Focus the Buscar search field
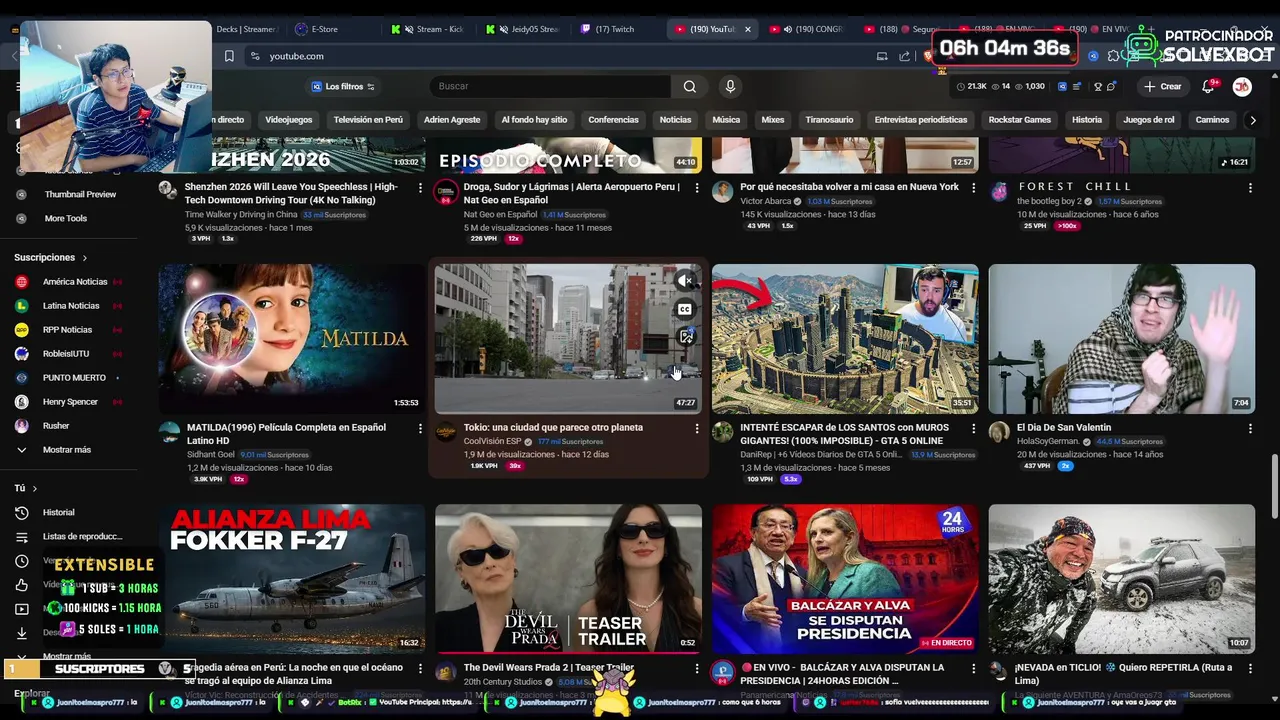This screenshot has height=720, width=1280. point(551,86)
